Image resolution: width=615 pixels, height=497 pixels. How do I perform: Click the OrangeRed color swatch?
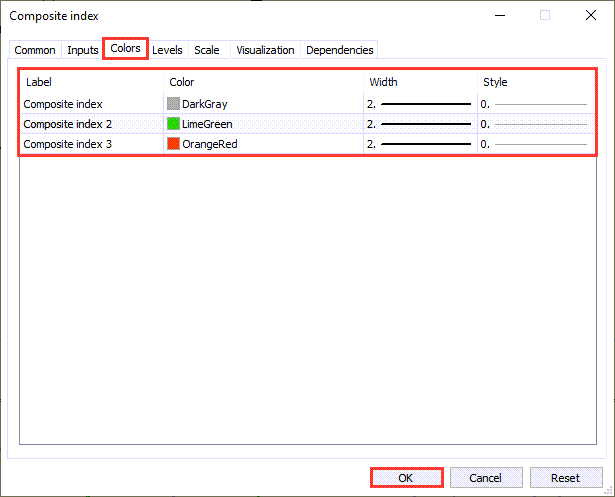(x=173, y=144)
